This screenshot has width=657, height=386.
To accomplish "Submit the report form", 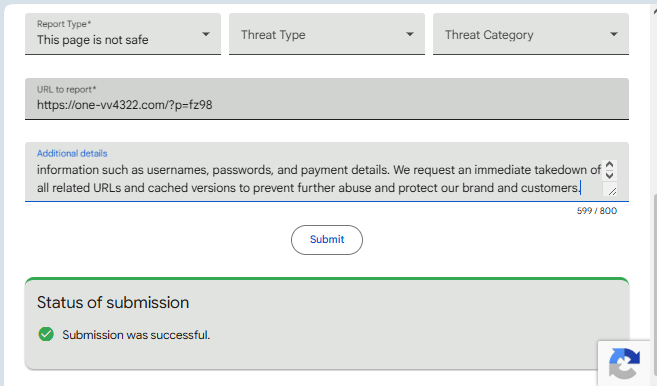I will (327, 240).
